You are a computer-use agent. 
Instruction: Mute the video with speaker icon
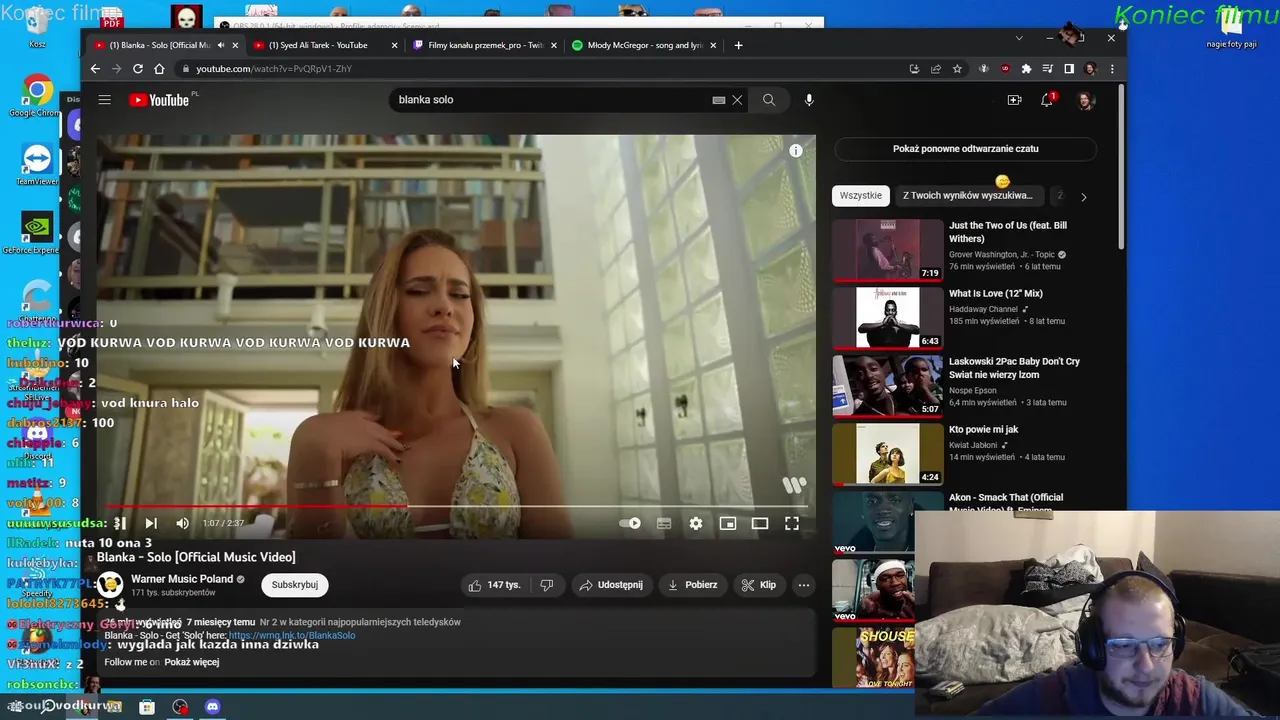tap(182, 523)
